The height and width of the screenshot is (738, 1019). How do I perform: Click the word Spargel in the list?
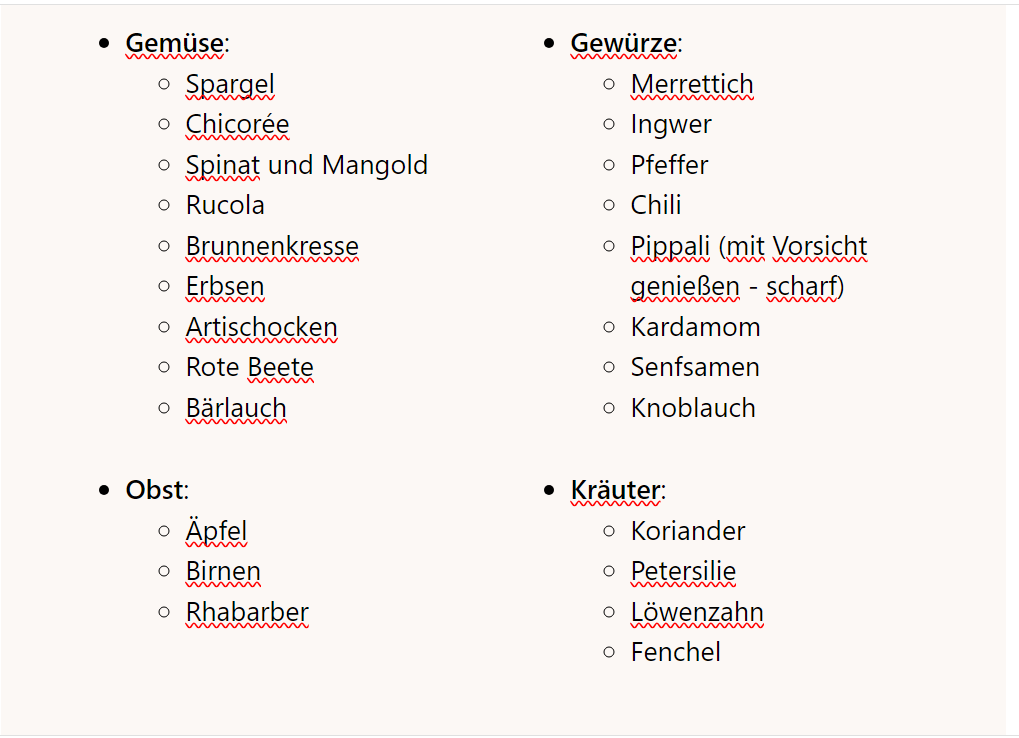(x=230, y=85)
